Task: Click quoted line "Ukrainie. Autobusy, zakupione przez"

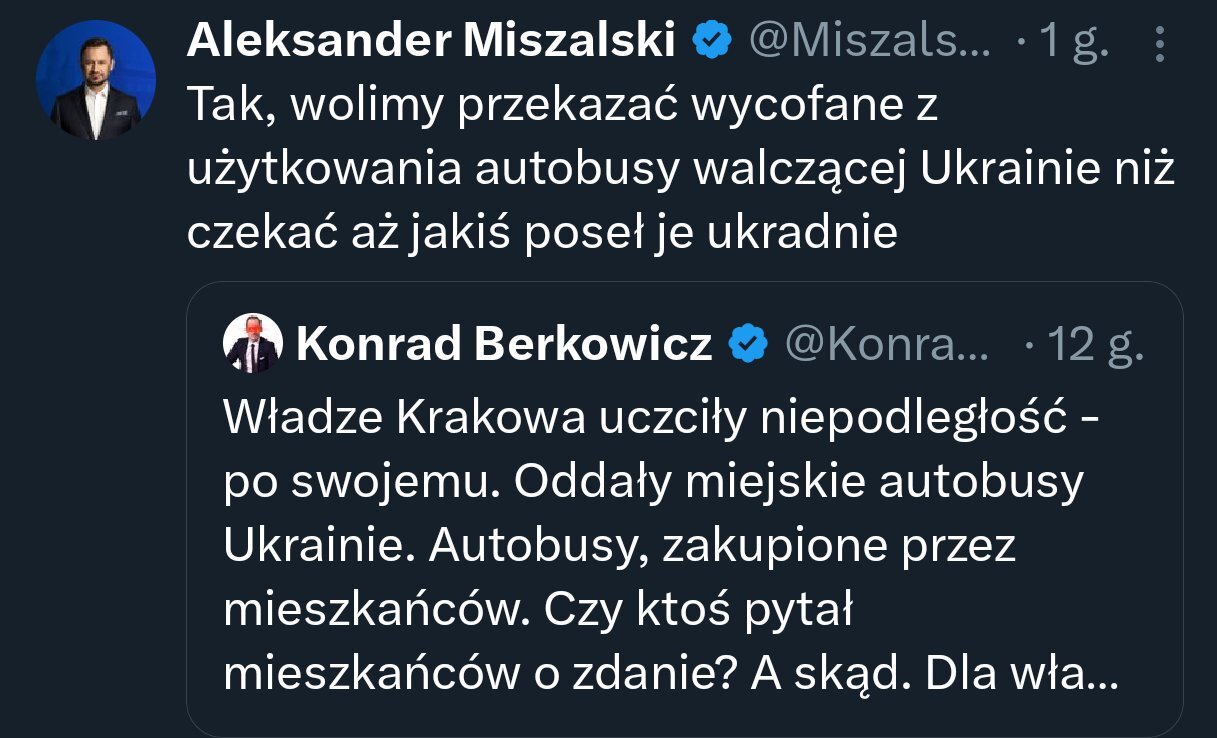Action: pyautogui.click(x=619, y=547)
